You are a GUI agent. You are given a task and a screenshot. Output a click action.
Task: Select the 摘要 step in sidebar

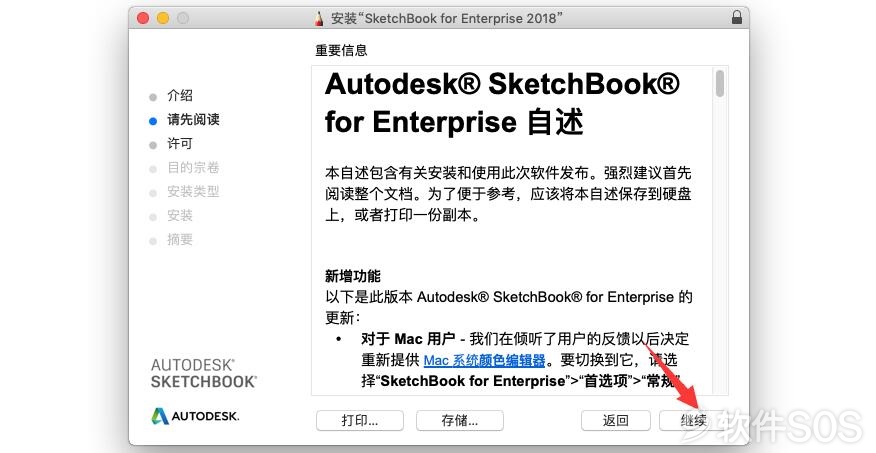(x=180, y=240)
